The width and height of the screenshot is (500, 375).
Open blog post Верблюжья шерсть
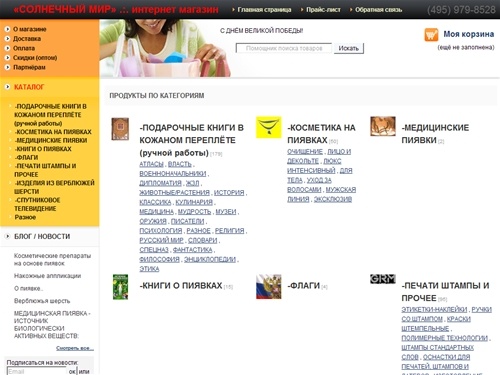coord(42,301)
